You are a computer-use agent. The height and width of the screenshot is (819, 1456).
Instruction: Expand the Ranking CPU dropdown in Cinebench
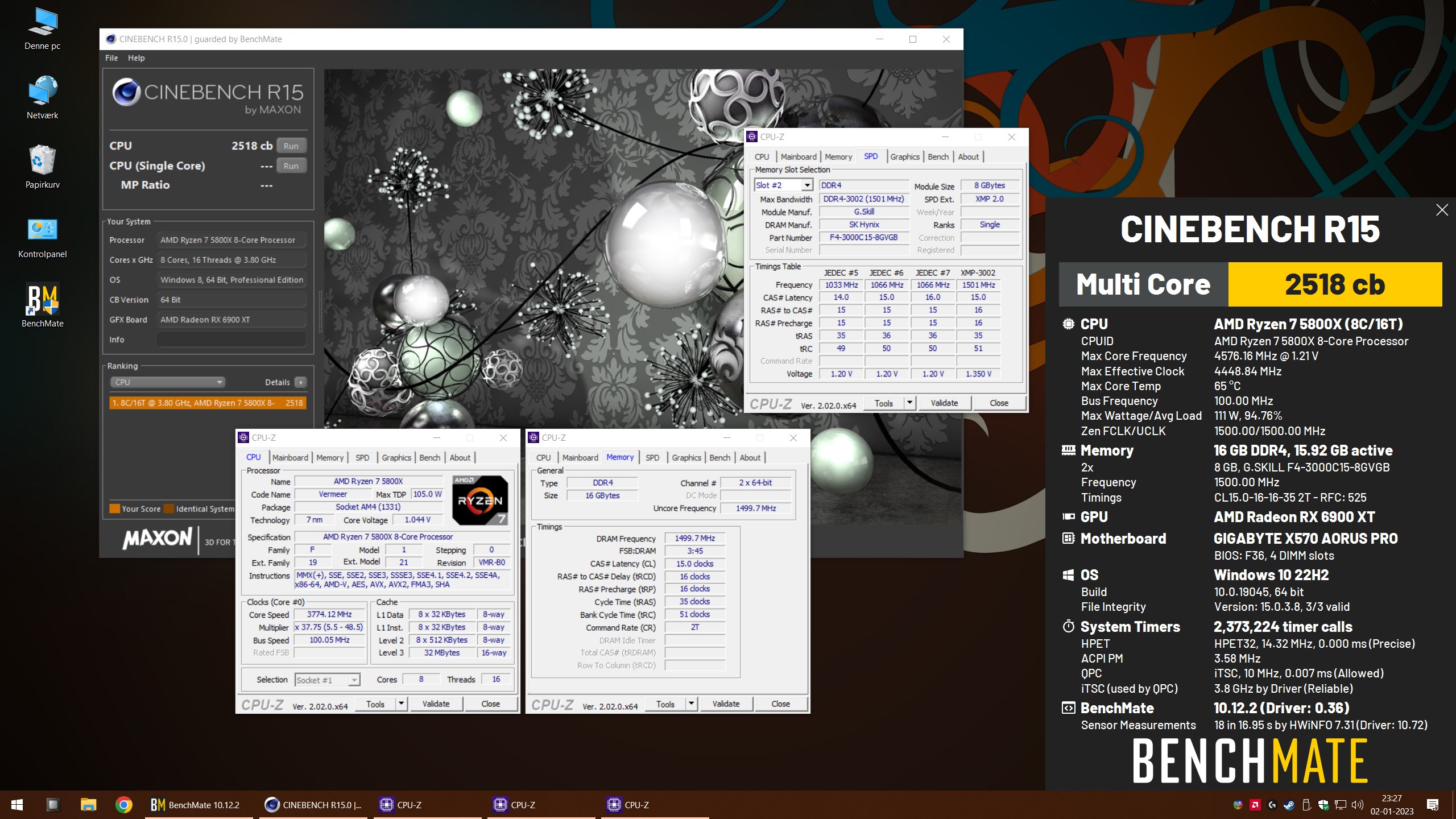pos(167,382)
